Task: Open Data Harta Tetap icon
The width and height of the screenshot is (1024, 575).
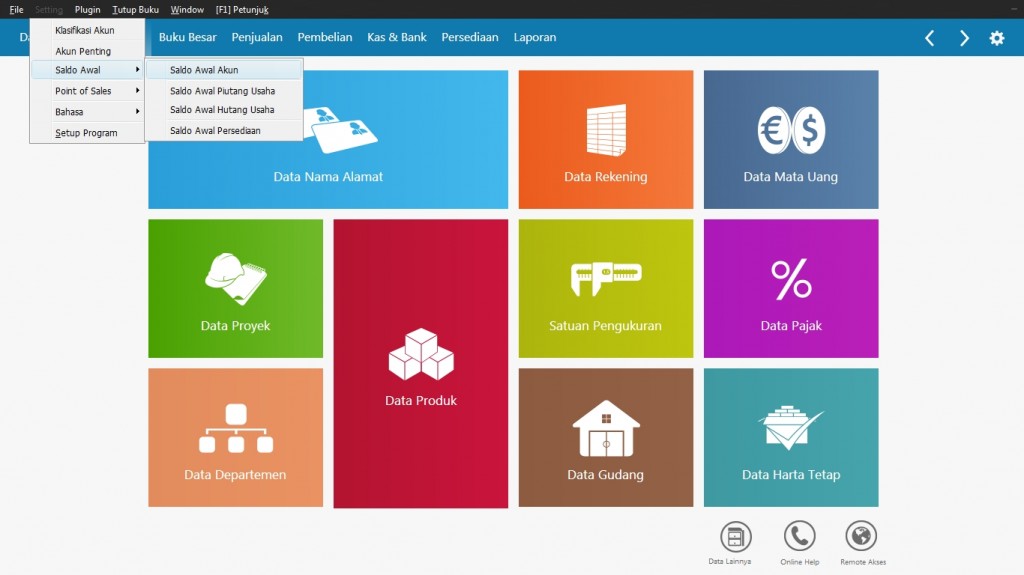Action: tap(791, 428)
